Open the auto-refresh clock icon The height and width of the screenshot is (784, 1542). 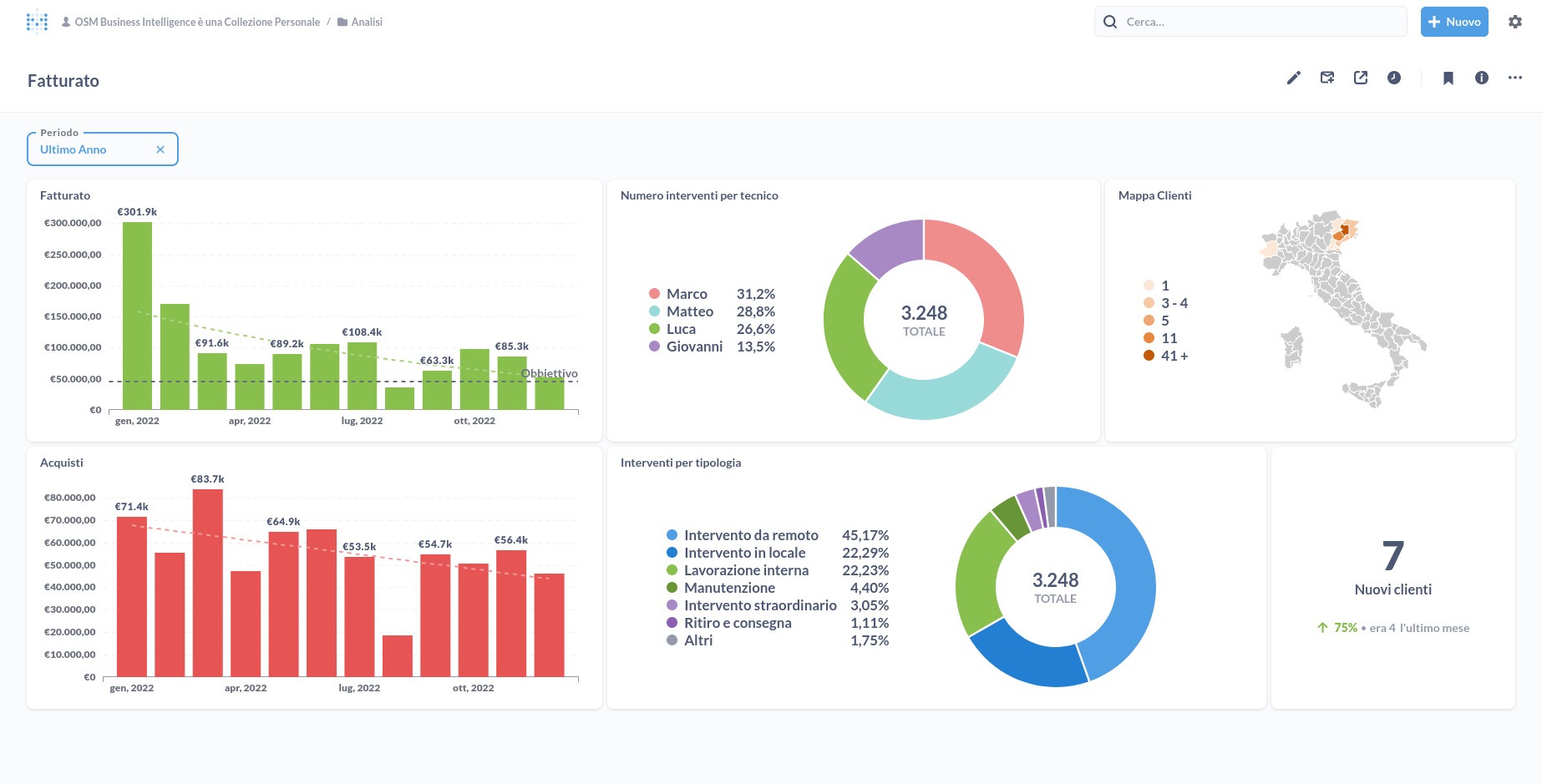click(x=1394, y=78)
